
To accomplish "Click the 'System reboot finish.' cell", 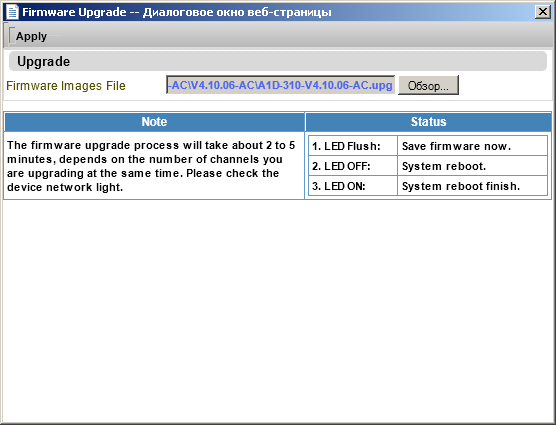I will point(473,186).
